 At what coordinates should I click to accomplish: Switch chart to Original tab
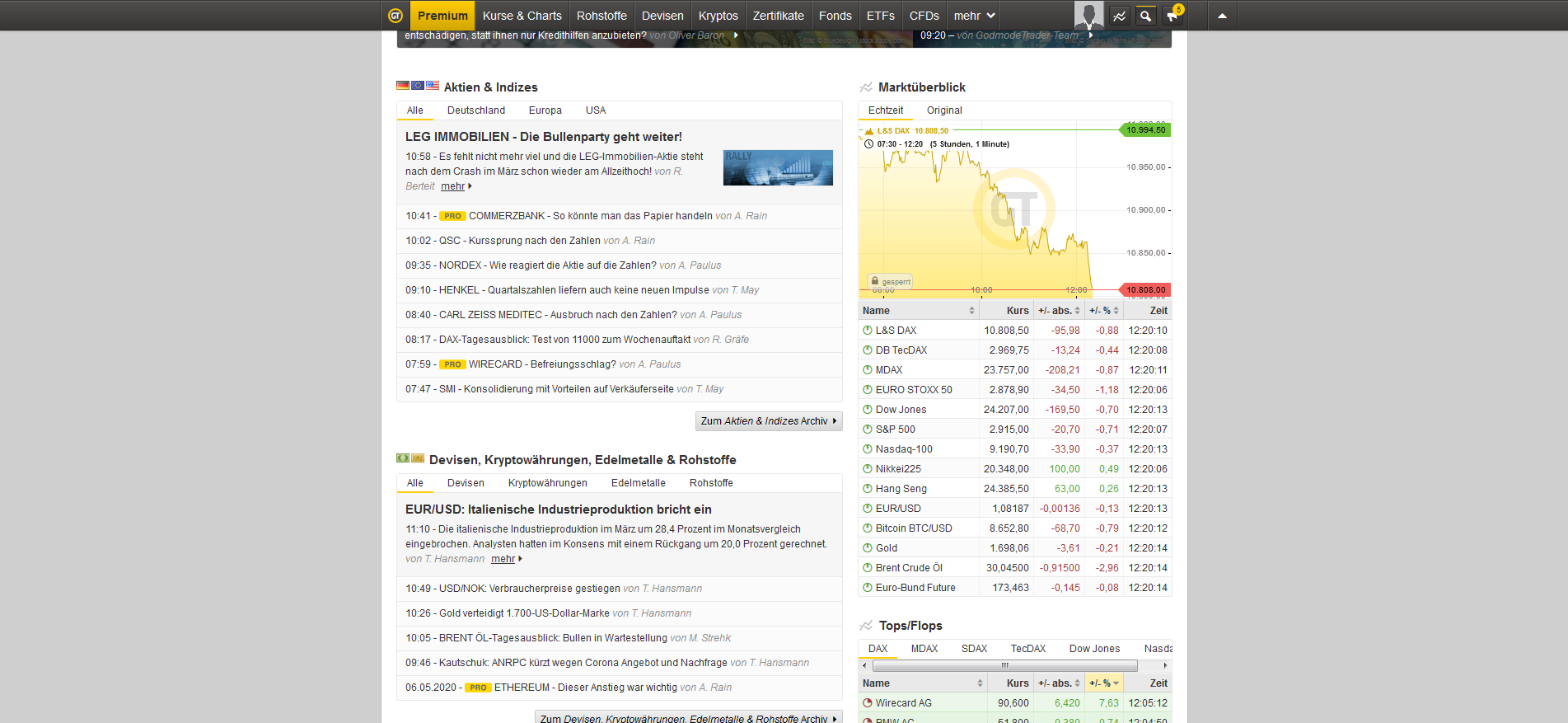(x=944, y=110)
